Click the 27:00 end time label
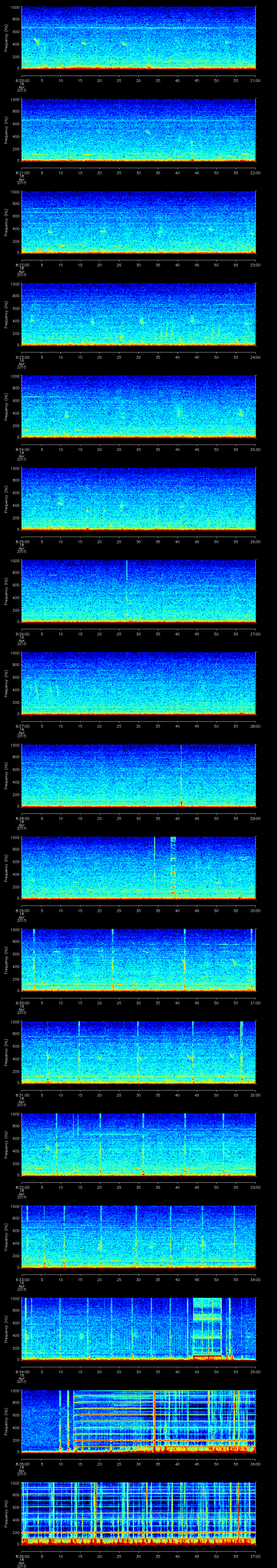The width and height of the screenshot is (277, 1568). click(256, 634)
